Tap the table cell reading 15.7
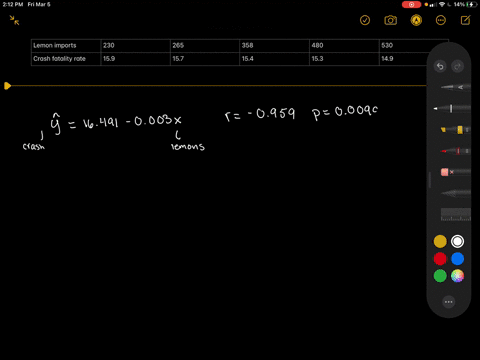This screenshot has width=480, height=360. tap(205, 59)
